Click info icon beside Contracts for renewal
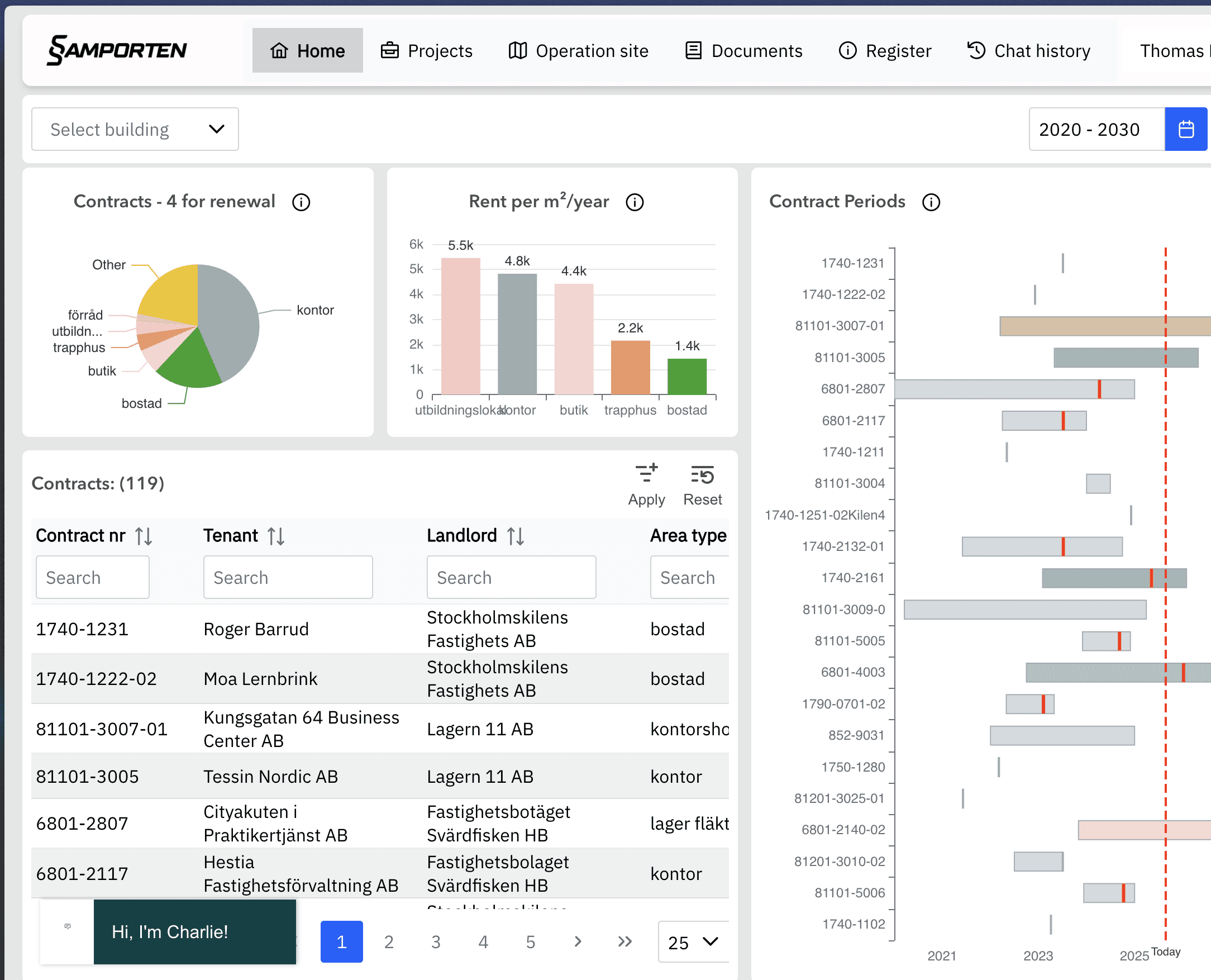Viewport: 1211px width, 980px height. (x=301, y=202)
